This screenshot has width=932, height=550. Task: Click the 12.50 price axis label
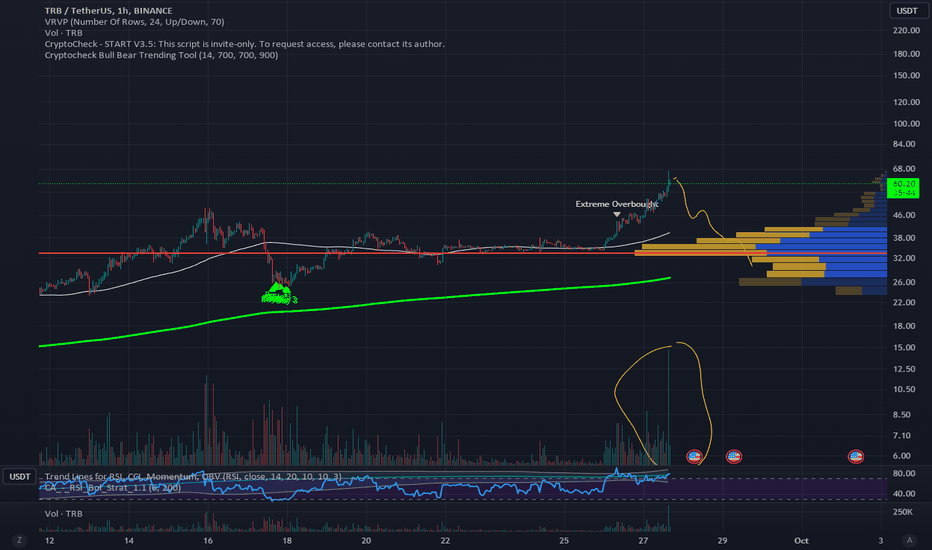[903, 369]
